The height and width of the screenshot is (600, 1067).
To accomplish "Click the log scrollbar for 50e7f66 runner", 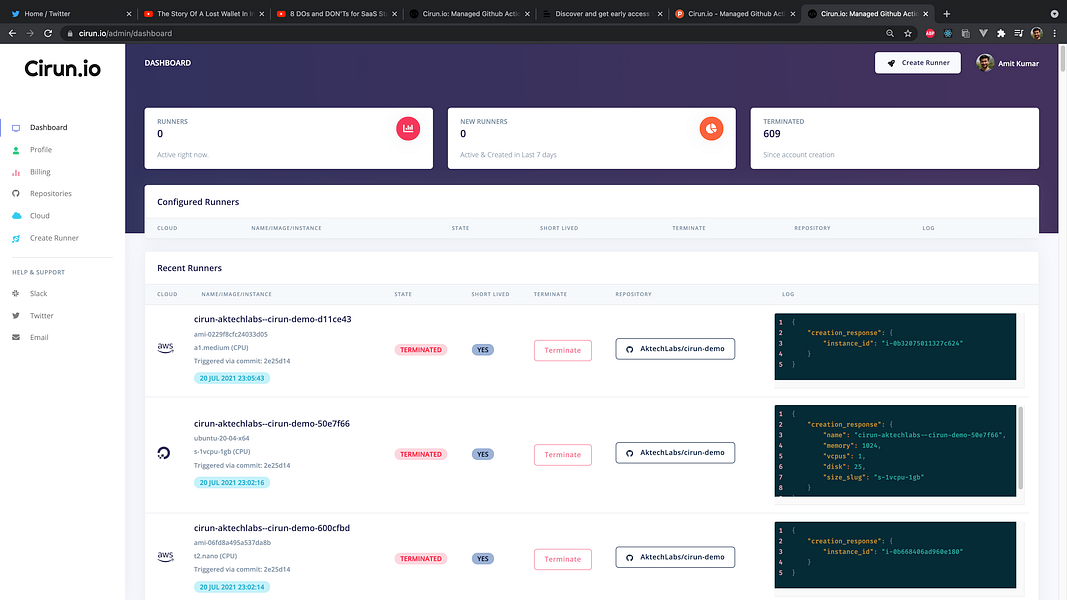I will 1021,448.
